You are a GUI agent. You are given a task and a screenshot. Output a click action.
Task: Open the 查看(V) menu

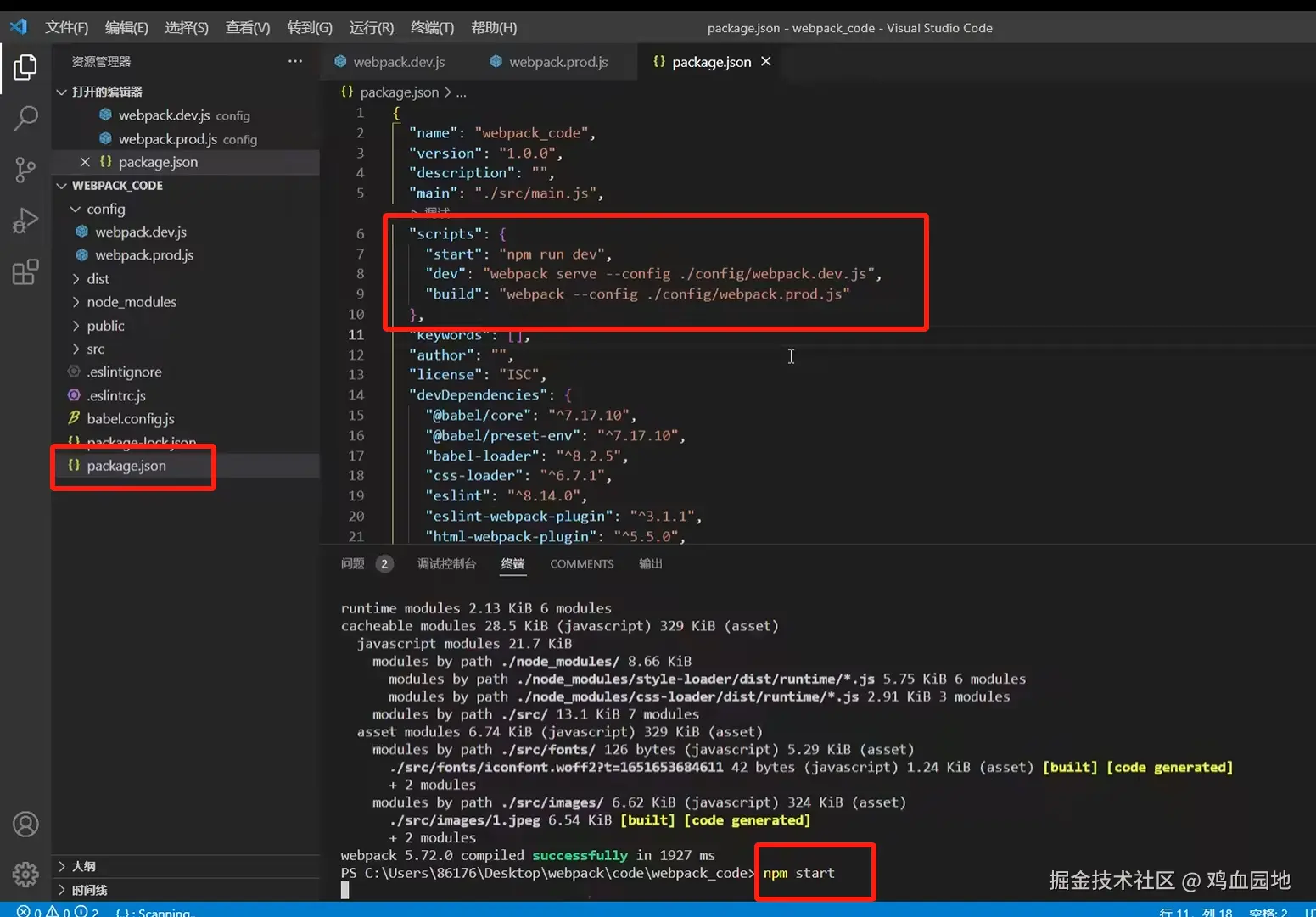pyautogui.click(x=248, y=27)
